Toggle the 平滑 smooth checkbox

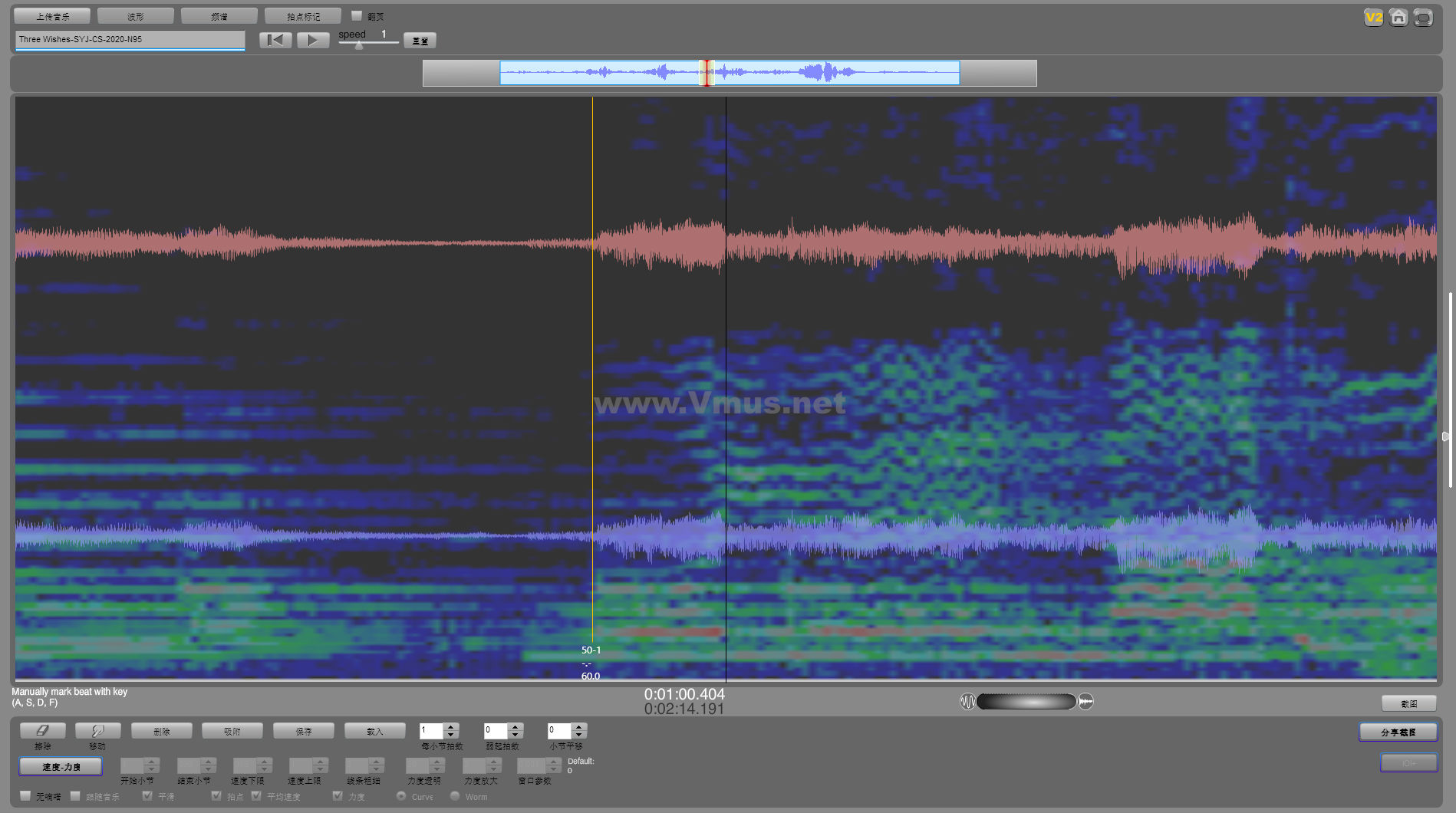pyautogui.click(x=147, y=795)
